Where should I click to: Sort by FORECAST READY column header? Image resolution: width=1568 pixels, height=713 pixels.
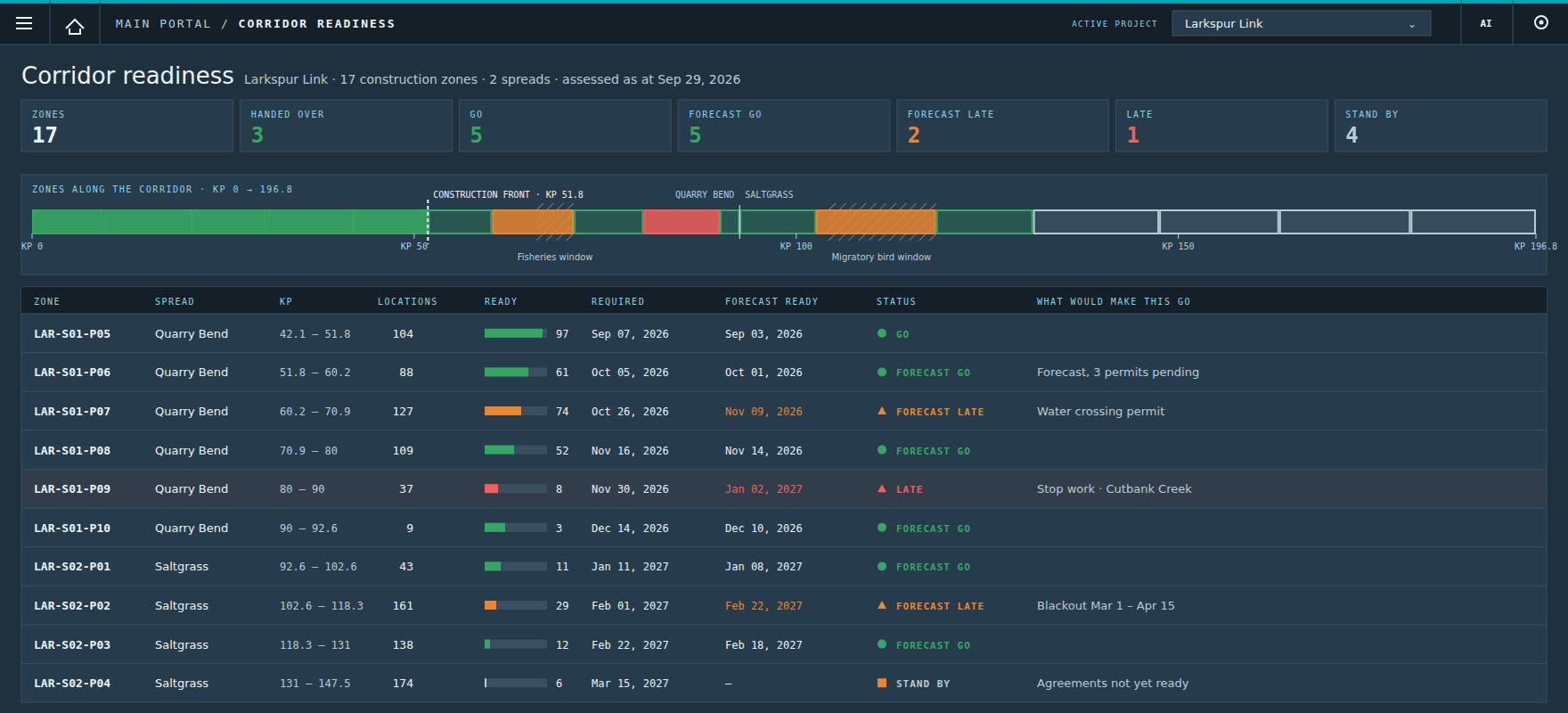click(772, 301)
